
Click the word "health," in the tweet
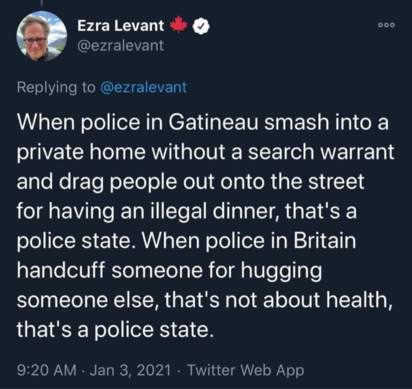tap(358, 300)
